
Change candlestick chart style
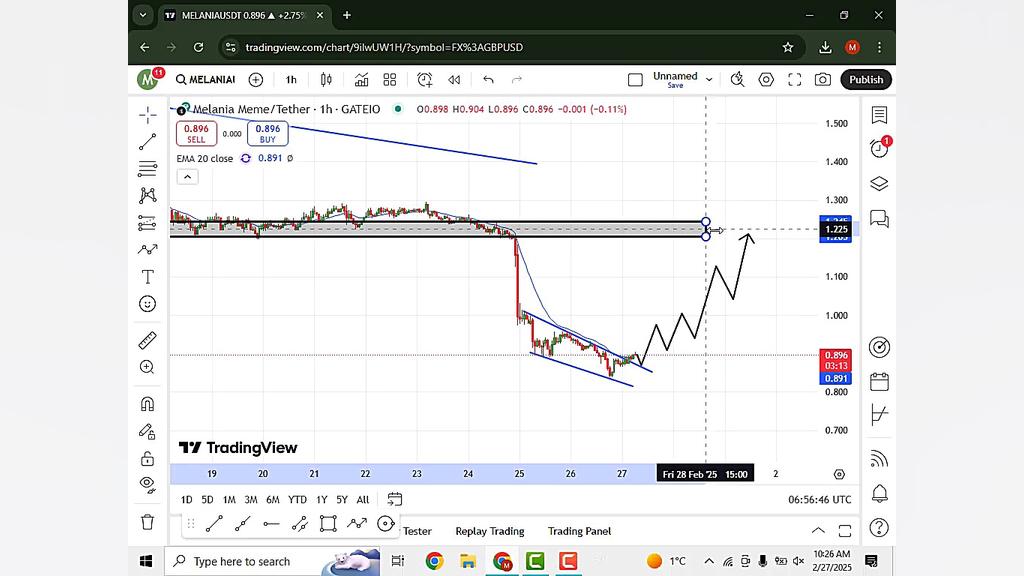(x=326, y=80)
